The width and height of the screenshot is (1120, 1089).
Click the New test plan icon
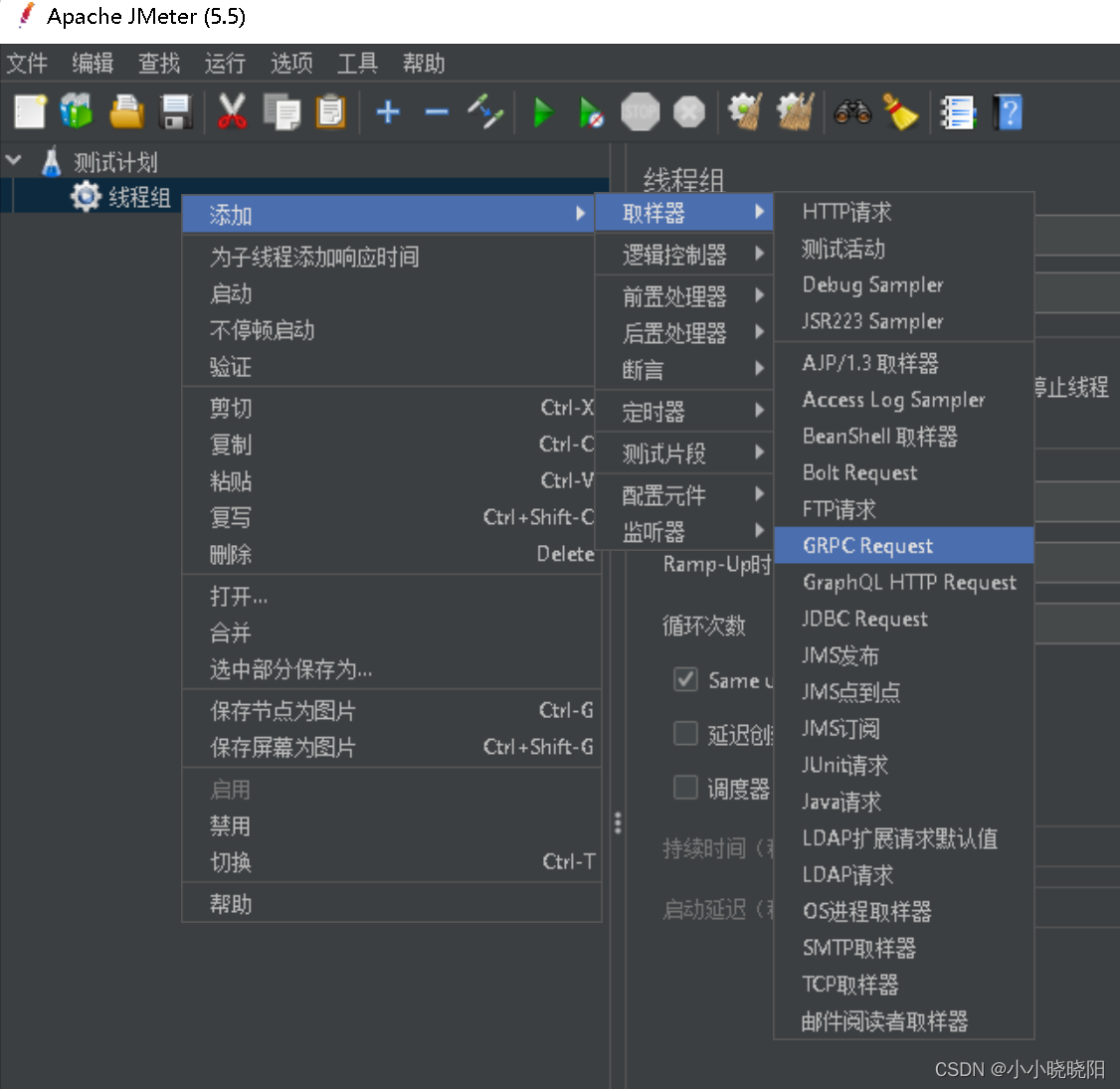click(30, 112)
